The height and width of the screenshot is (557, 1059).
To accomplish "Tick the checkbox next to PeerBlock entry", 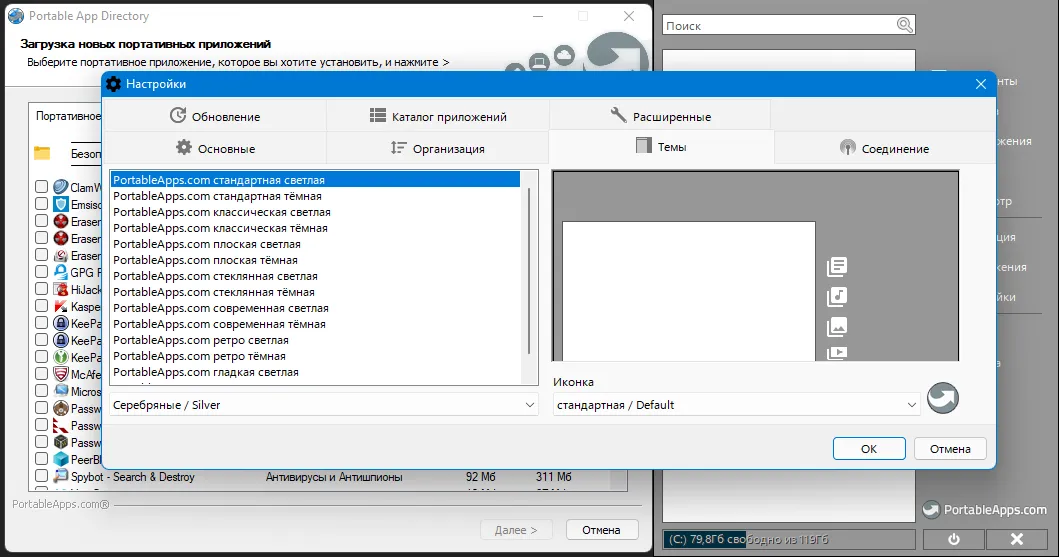I will 41,459.
